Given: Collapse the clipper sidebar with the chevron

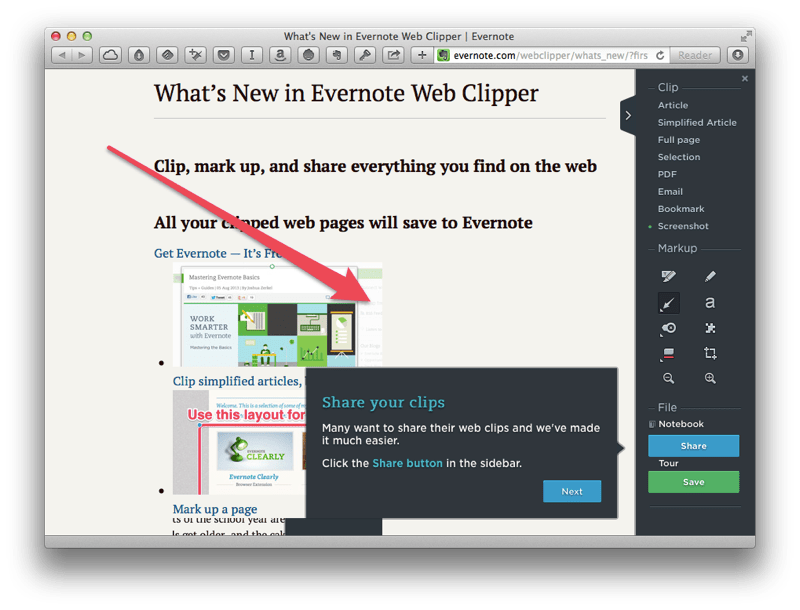Looking at the screenshot, I should (x=628, y=115).
